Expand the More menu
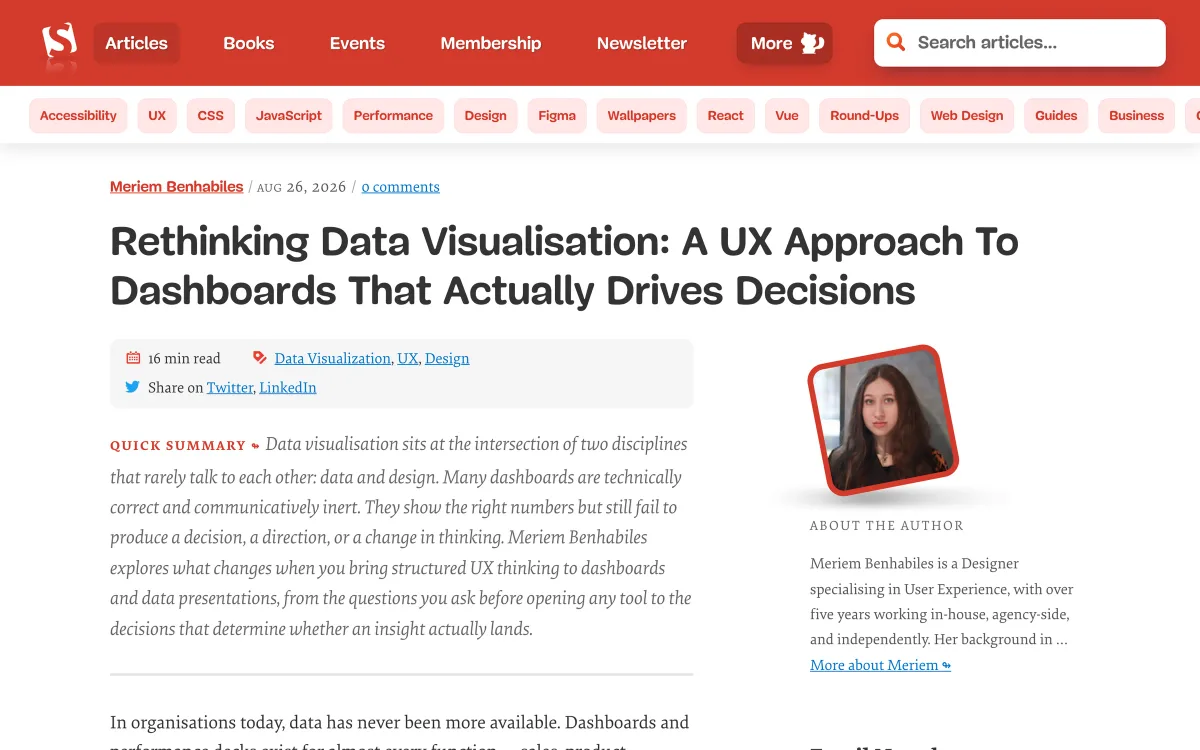 point(785,43)
